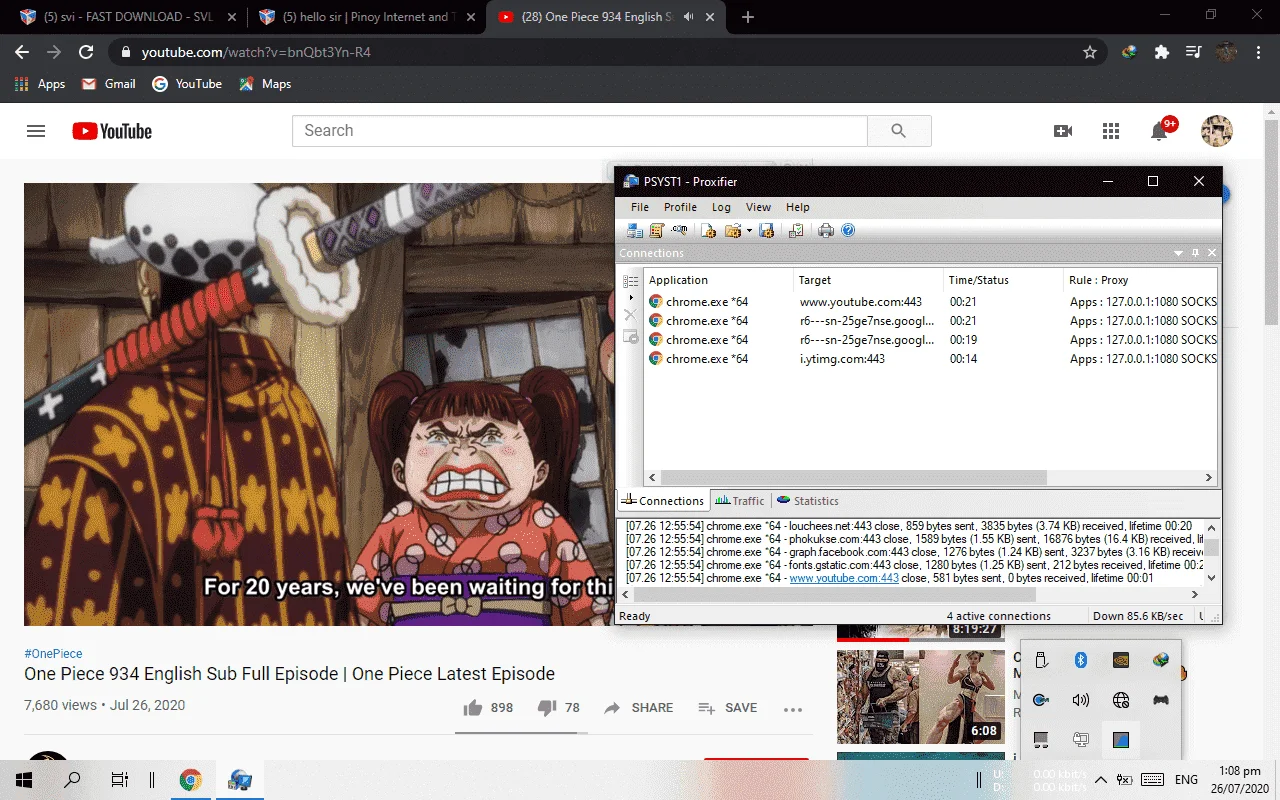
Task: Close the Connections pane
Action: tap(1212, 254)
